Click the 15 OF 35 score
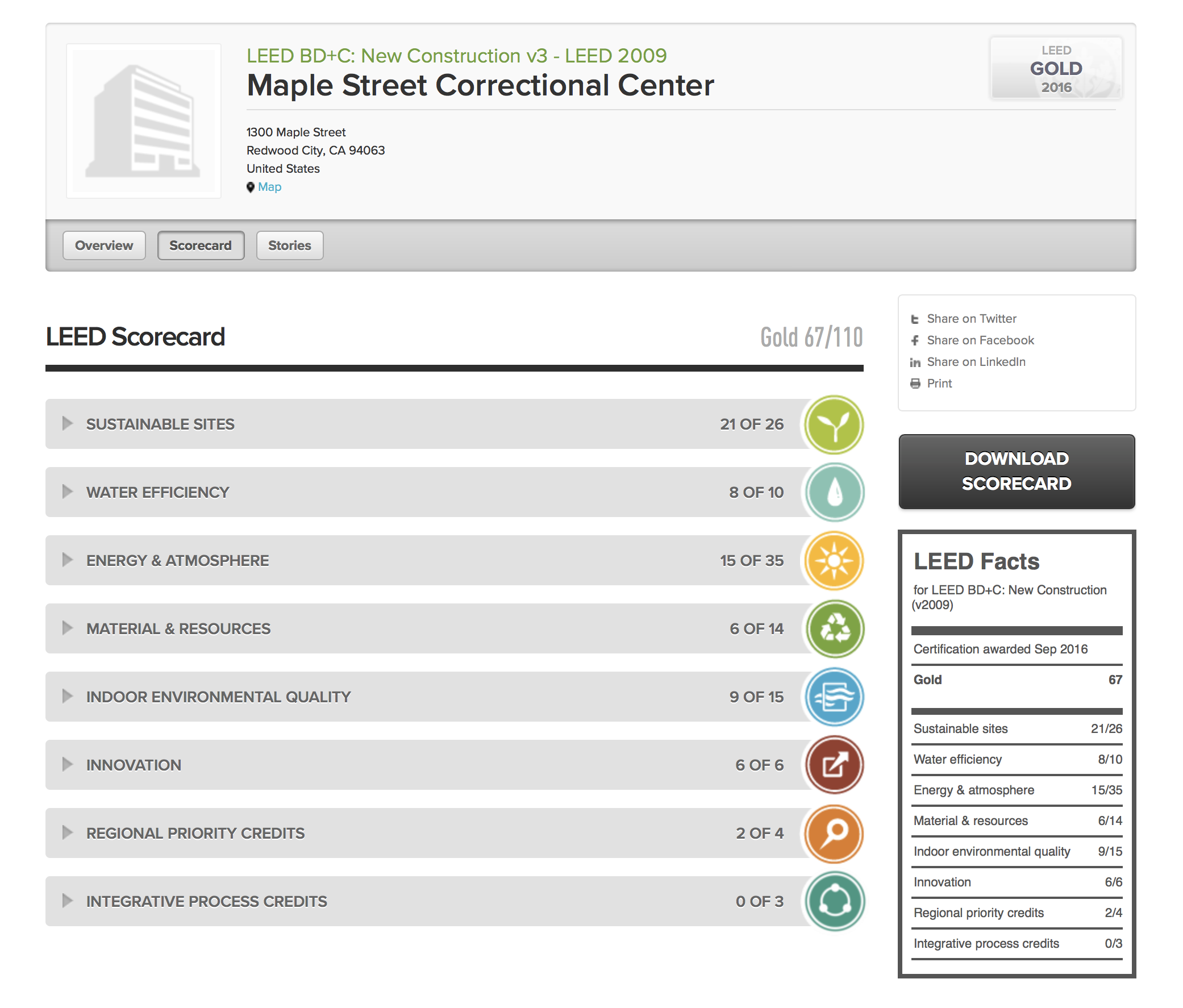The height and width of the screenshot is (1008, 1183). [751, 561]
